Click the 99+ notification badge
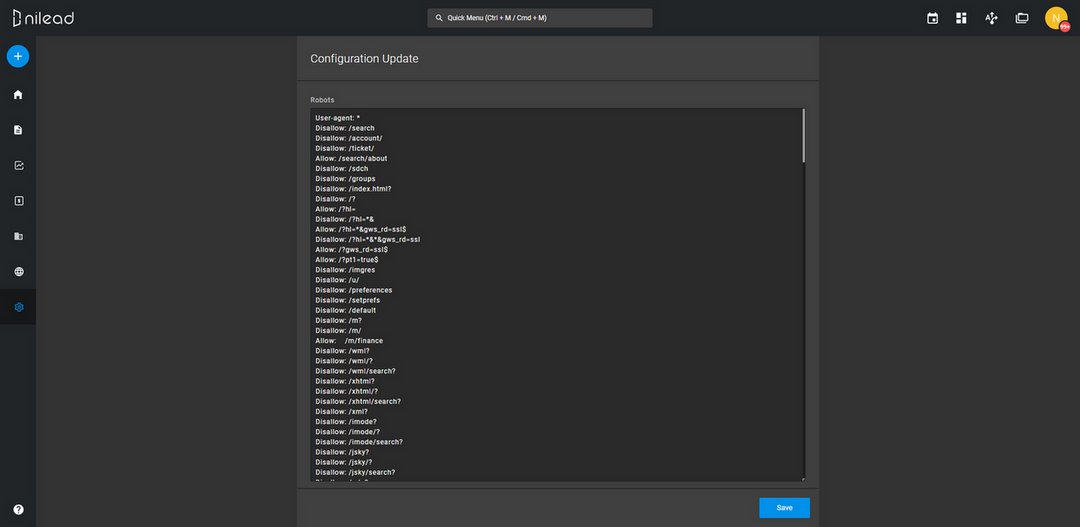This screenshot has width=1080, height=527. coord(1065,27)
